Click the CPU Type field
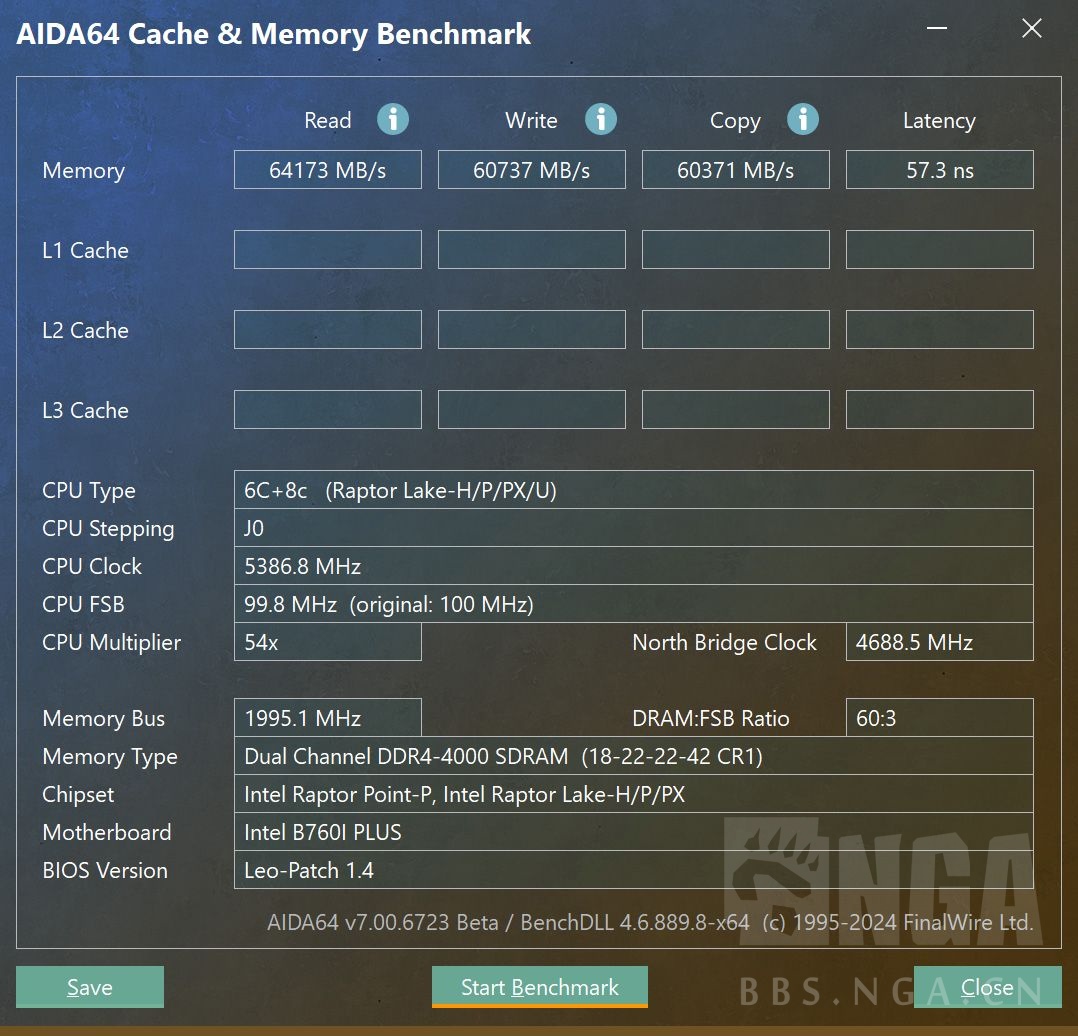 point(633,490)
